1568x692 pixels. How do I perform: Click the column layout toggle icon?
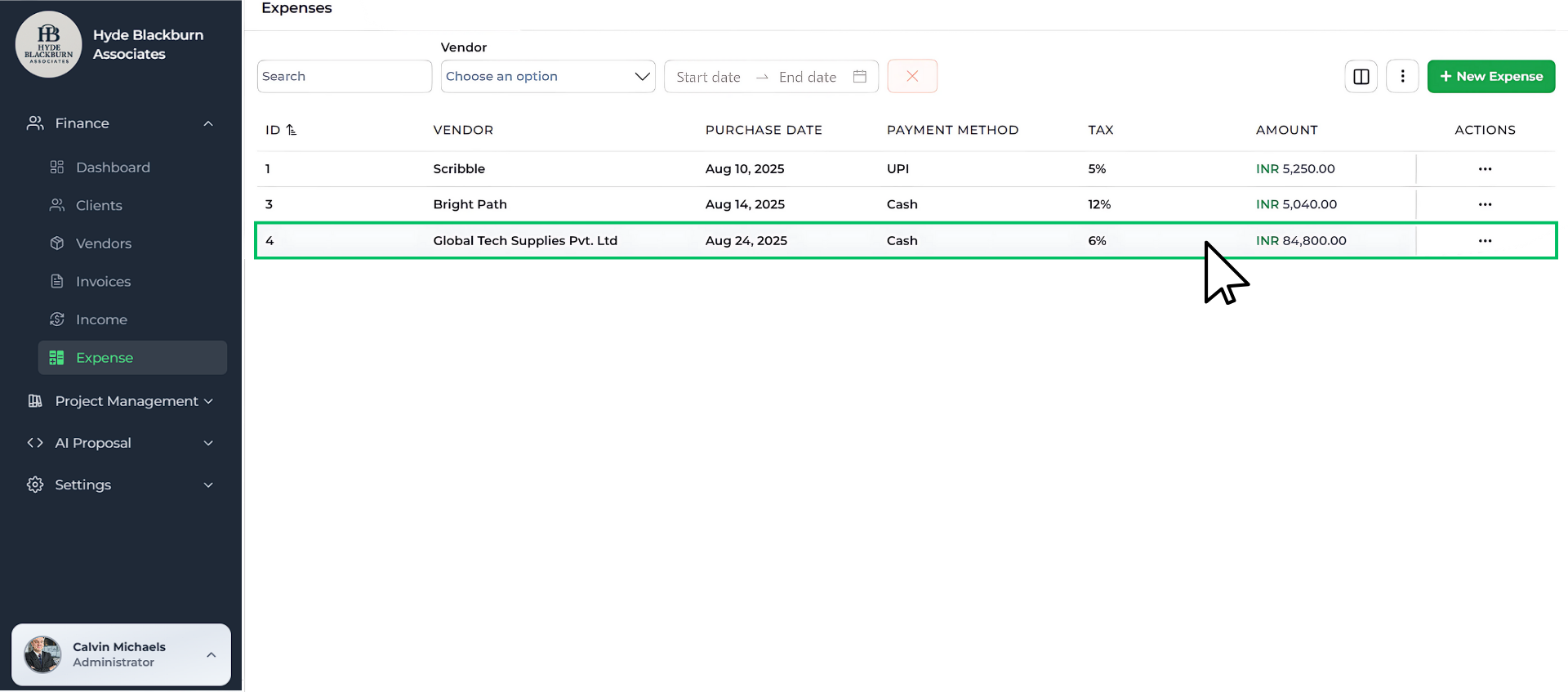coord(1361,77)
